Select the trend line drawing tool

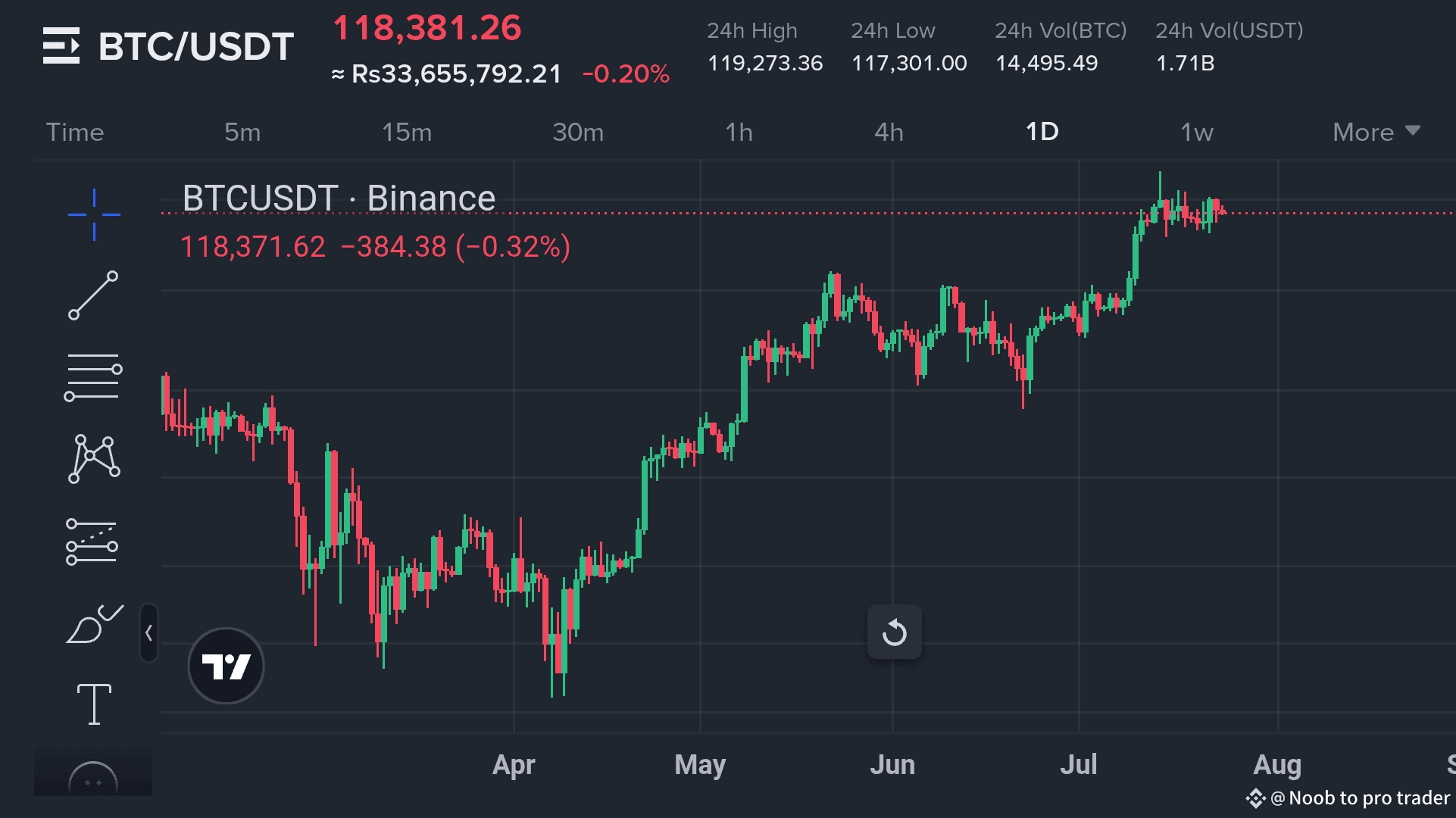coord(94,295)
